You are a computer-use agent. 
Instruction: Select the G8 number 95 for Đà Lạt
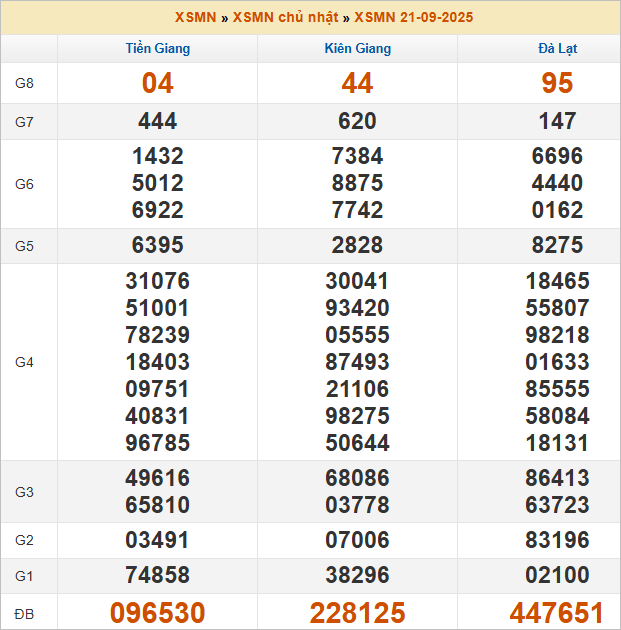[x=557, y=84]
